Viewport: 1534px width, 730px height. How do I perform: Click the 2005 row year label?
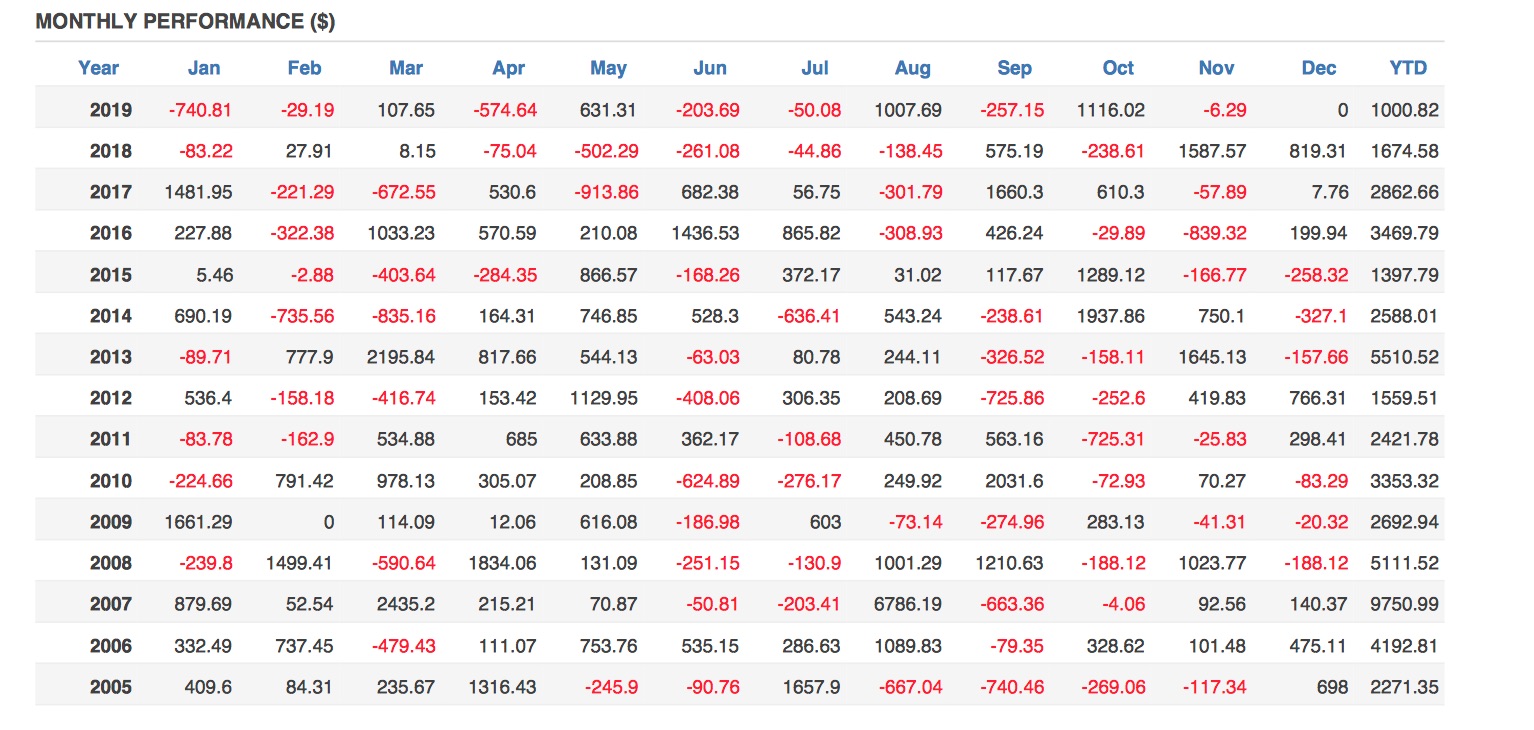click(110, 688)
